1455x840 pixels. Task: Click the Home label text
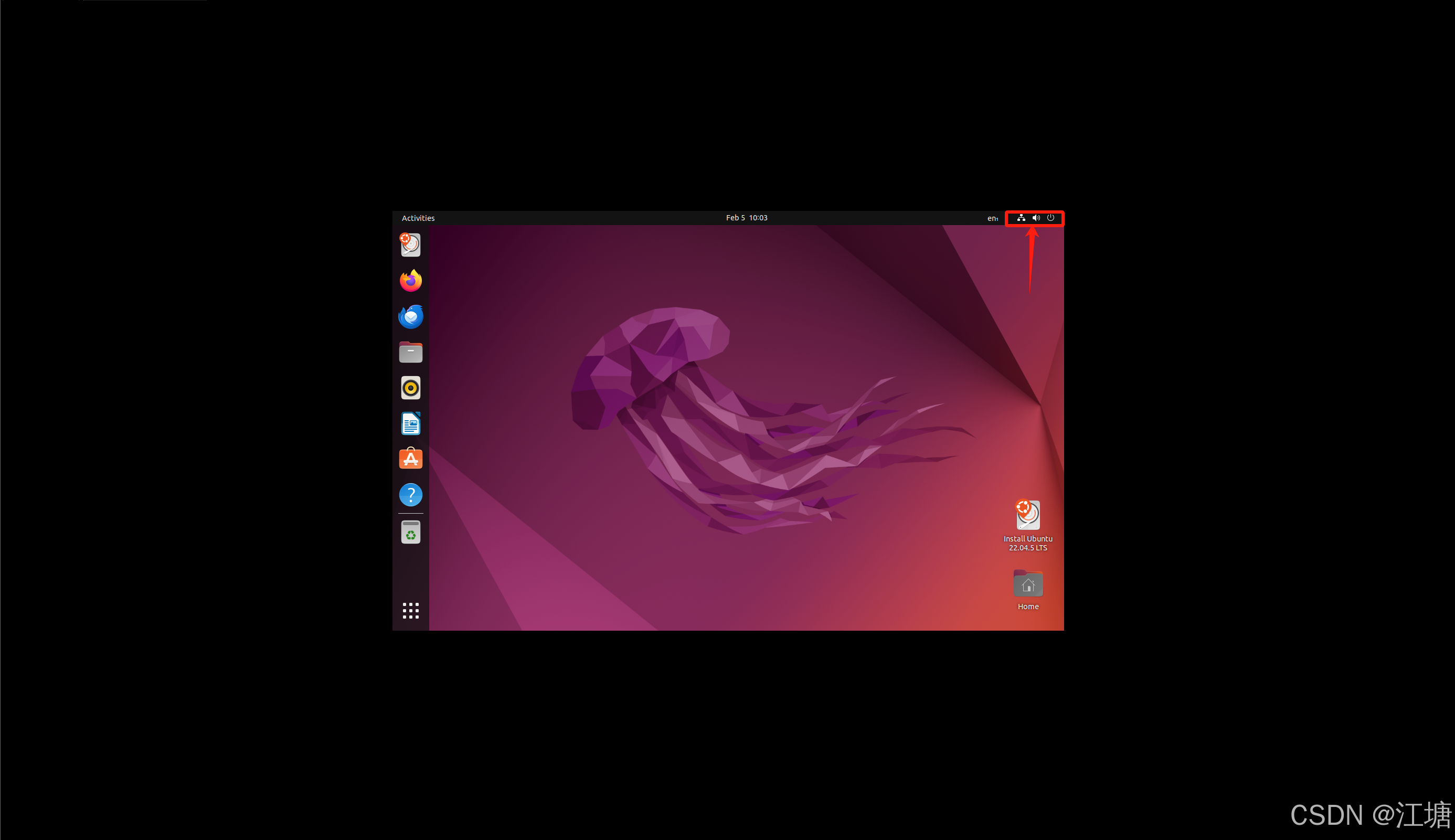pyautogui.click(x=1027, y=607)
